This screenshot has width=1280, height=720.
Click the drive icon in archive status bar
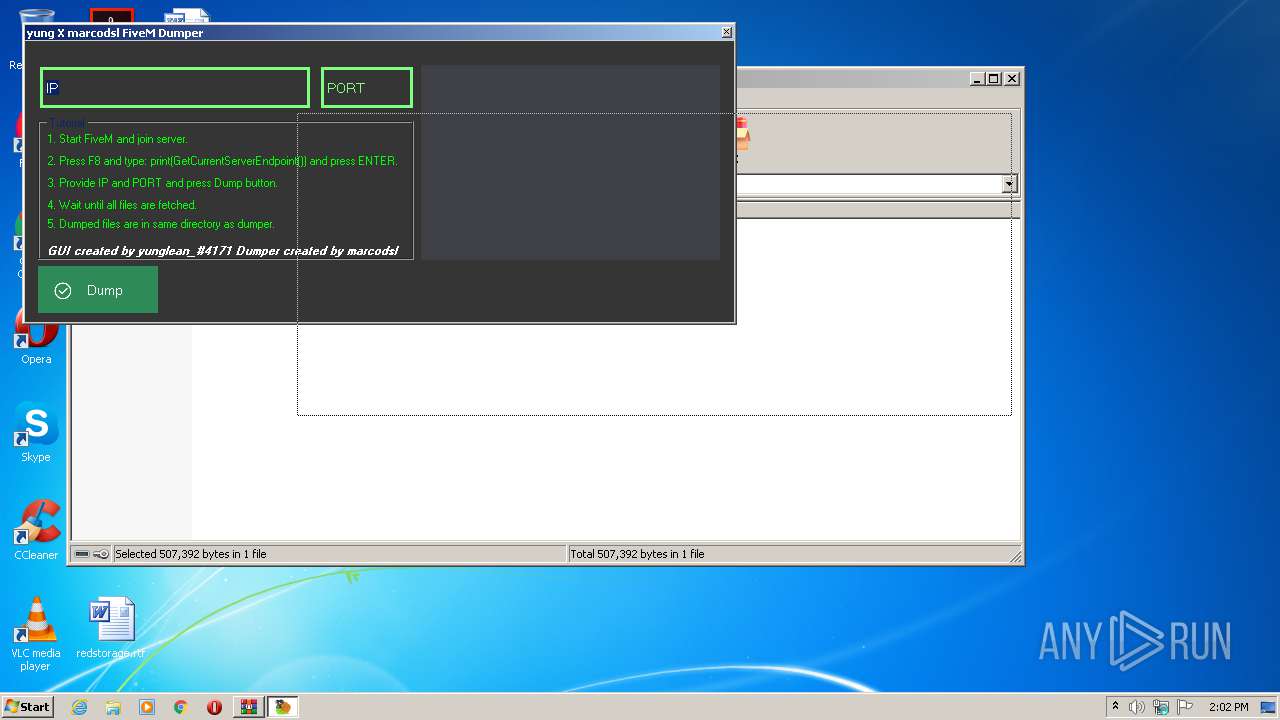pyautogui.click(x=82, y=554)
